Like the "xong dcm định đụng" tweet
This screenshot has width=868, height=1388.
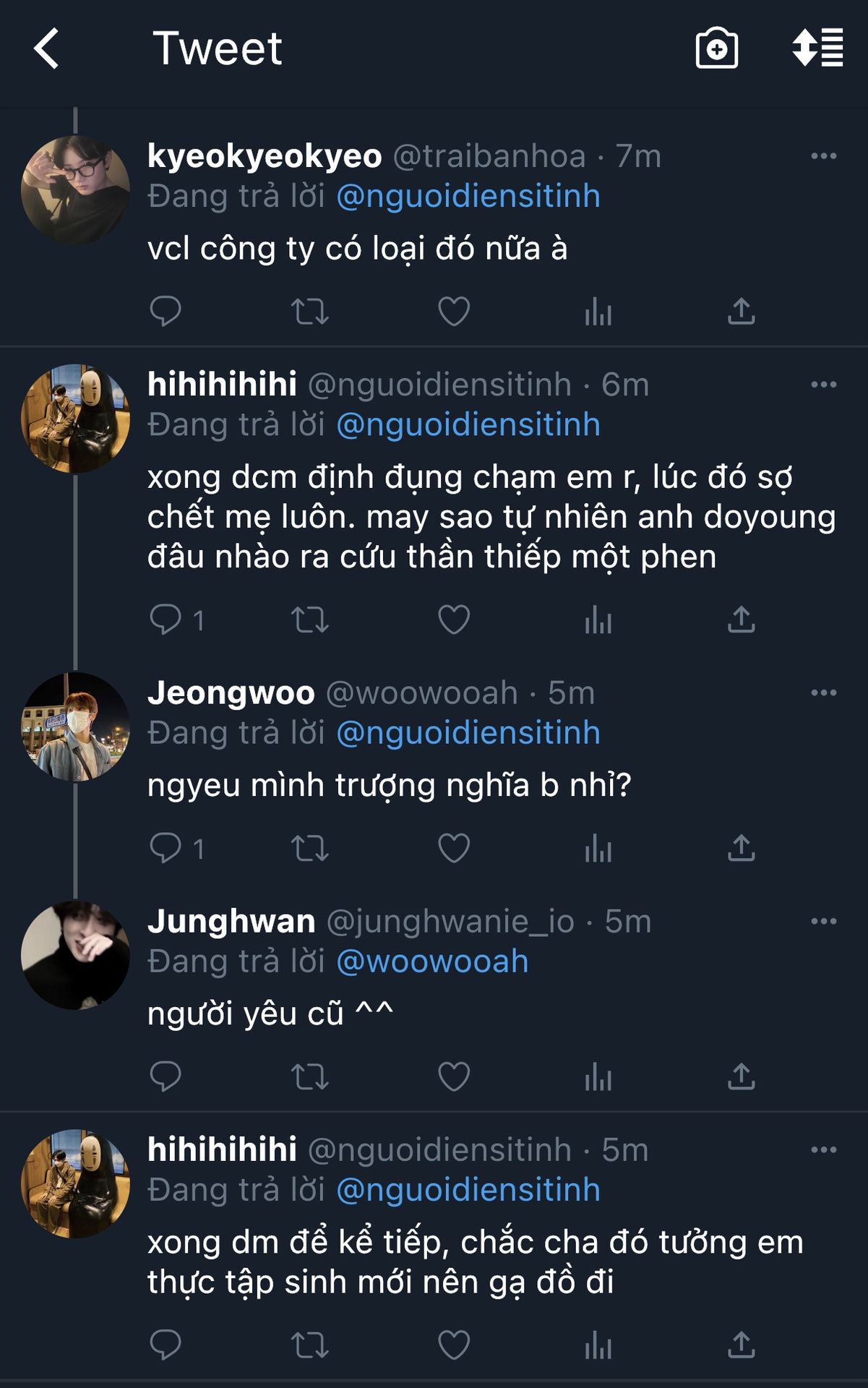(x=454, y=620)
